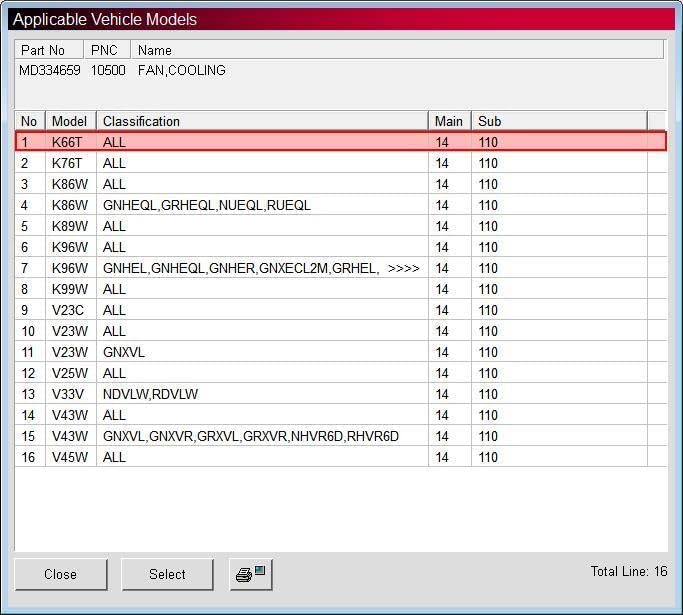Viewport: 683px width, 615px height.
Task: Sort by the Model column header
Action: (71, 121)
